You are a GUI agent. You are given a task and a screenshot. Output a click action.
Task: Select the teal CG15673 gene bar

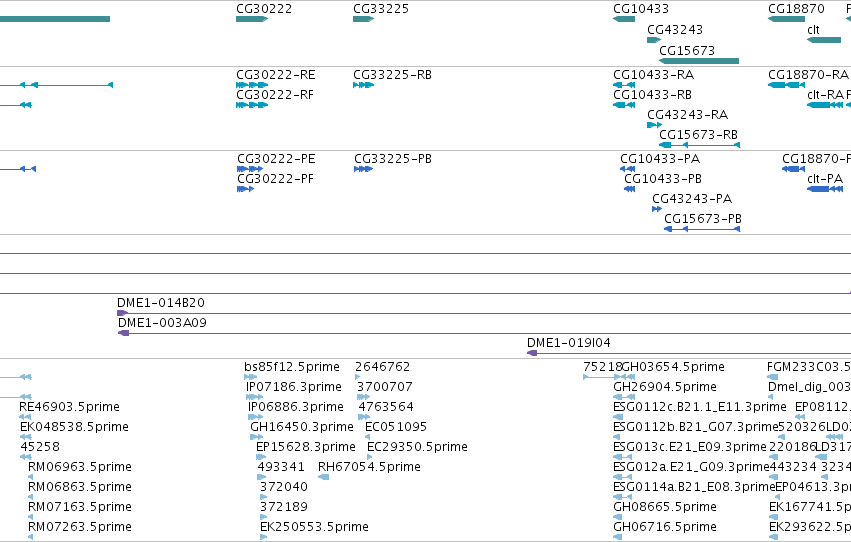point(699,61)
